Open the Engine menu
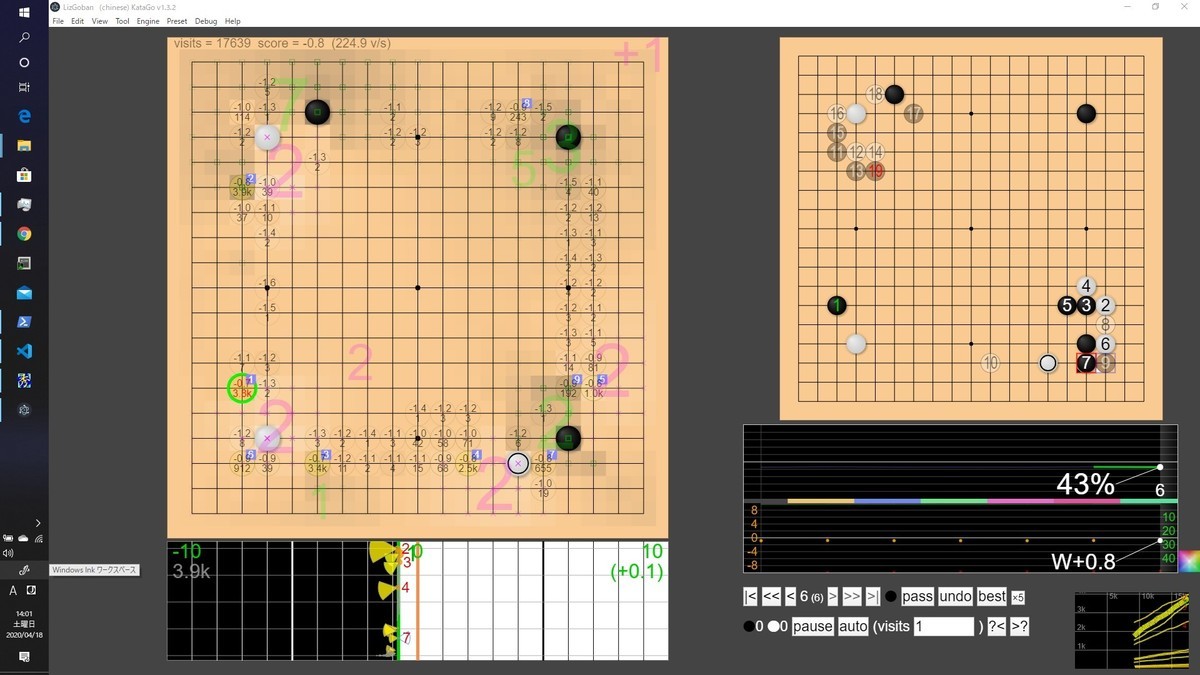Screen dimensions: 1200x675 [x=148, y=21]
